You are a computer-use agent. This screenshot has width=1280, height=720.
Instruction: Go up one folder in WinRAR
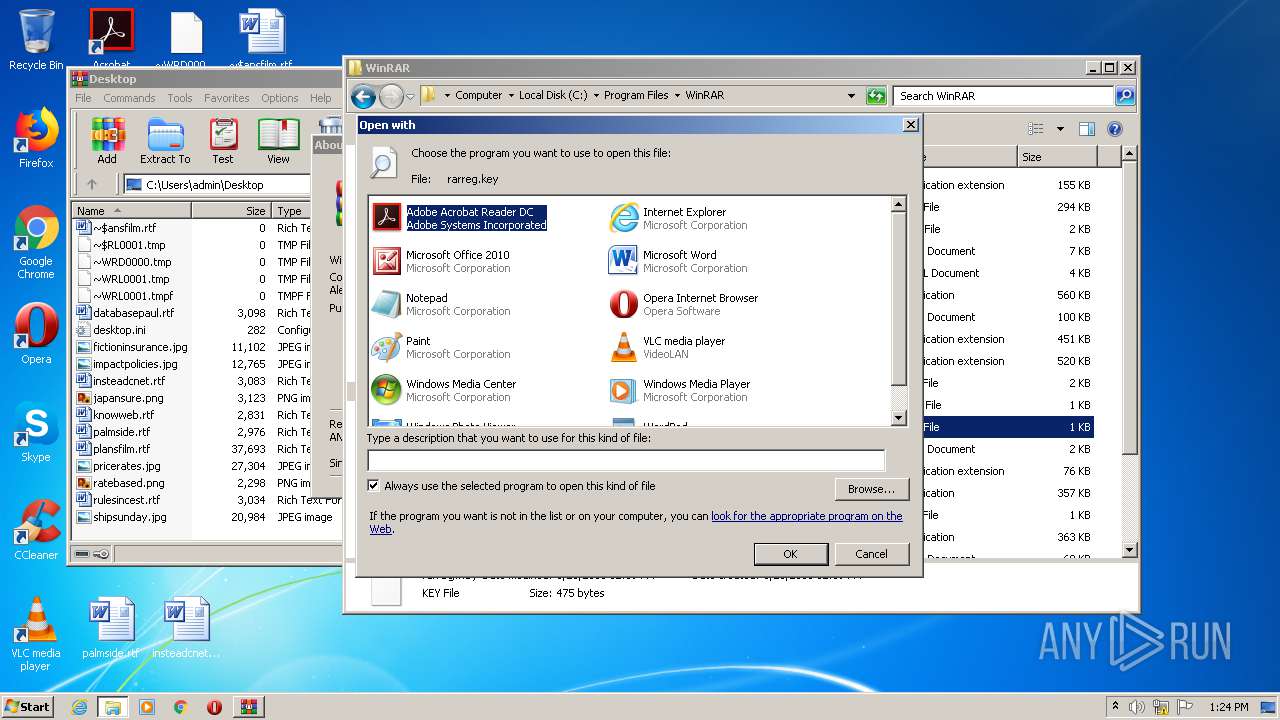click(92, 184)
